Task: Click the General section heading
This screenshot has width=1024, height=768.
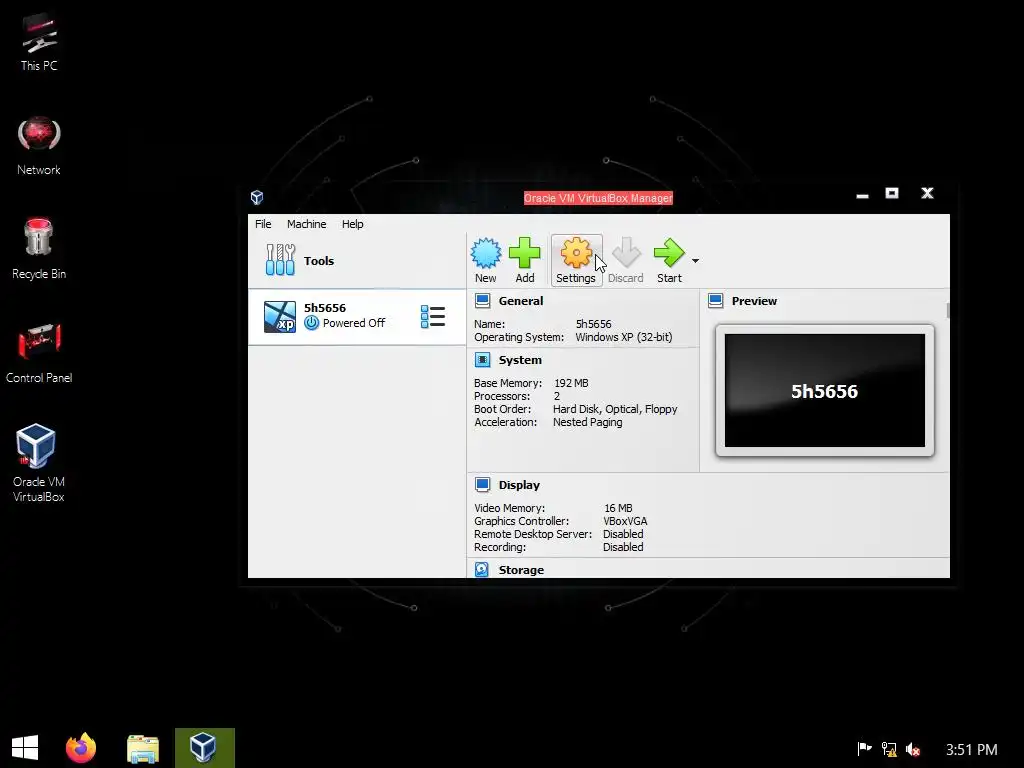Action: point(520,301)
